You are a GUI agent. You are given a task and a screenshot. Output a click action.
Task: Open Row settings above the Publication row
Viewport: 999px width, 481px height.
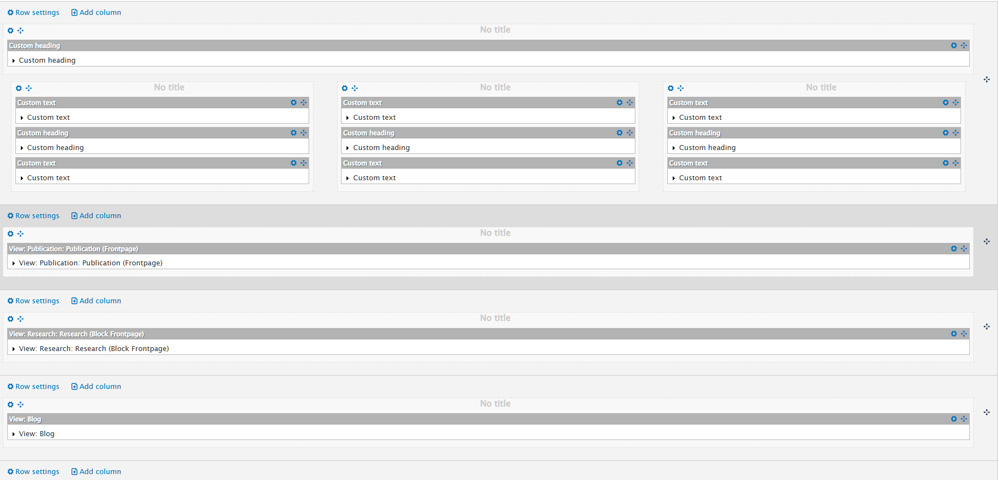(33, 216)
